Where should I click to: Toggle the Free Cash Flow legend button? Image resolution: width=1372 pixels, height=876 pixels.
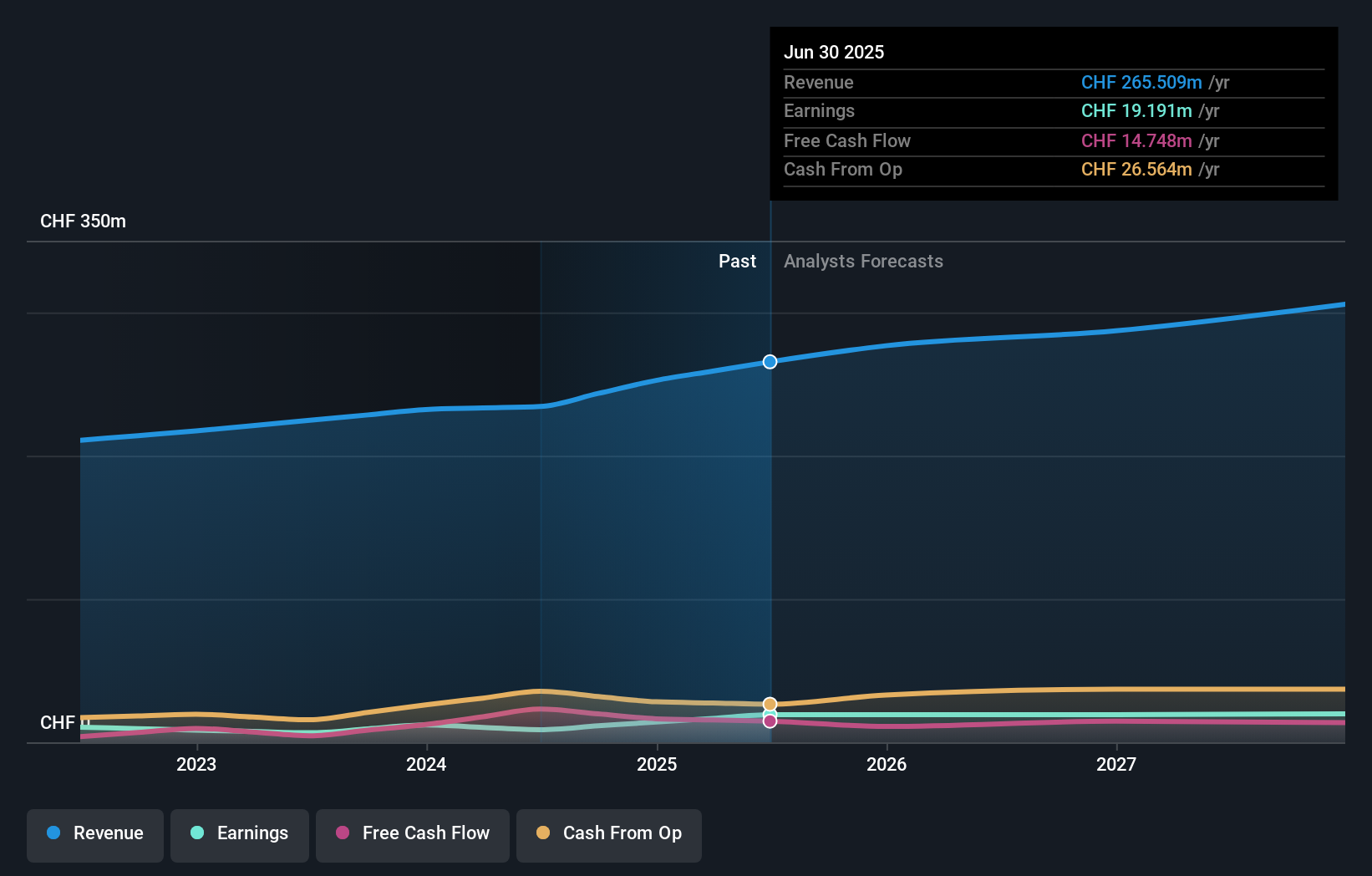pyautogui.click(x=413, y=835)
